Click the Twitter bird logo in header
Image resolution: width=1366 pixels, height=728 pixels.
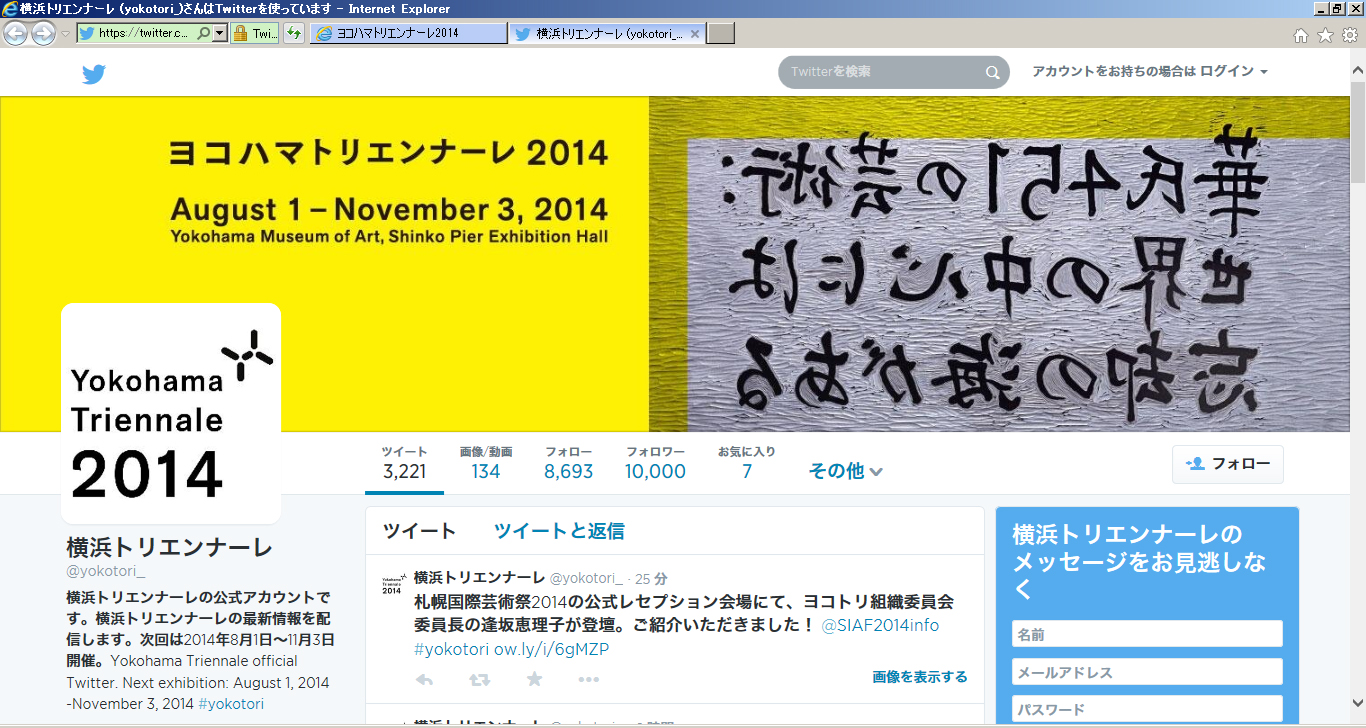tap(94, 73)
